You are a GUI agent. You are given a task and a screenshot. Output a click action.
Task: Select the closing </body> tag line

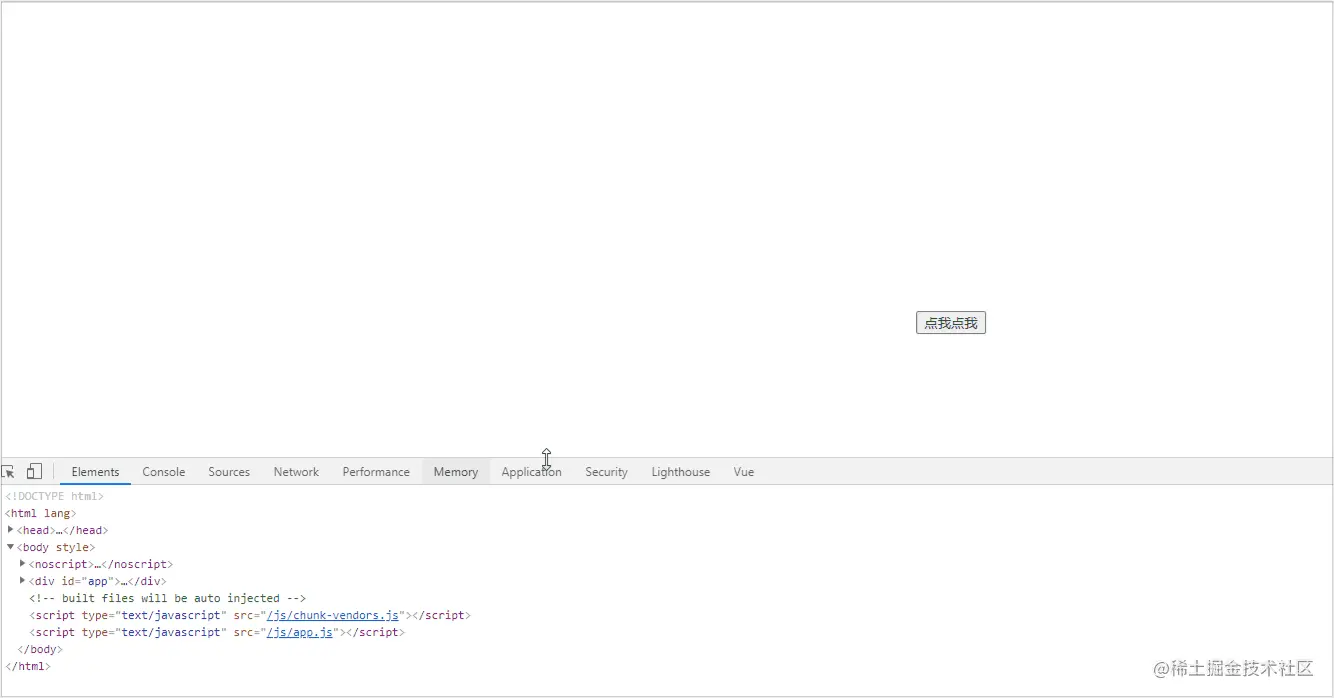40,649
